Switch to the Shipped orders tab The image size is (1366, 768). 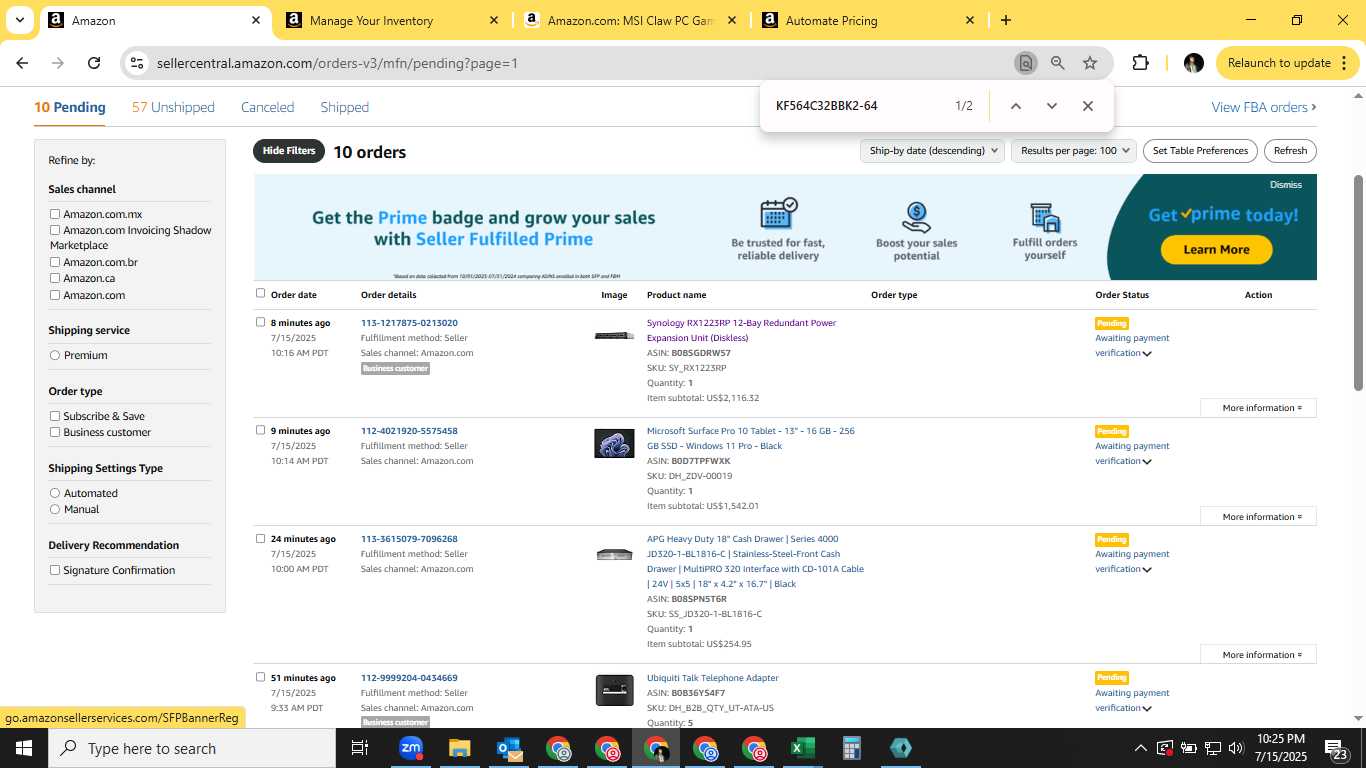tap(344, 107)
